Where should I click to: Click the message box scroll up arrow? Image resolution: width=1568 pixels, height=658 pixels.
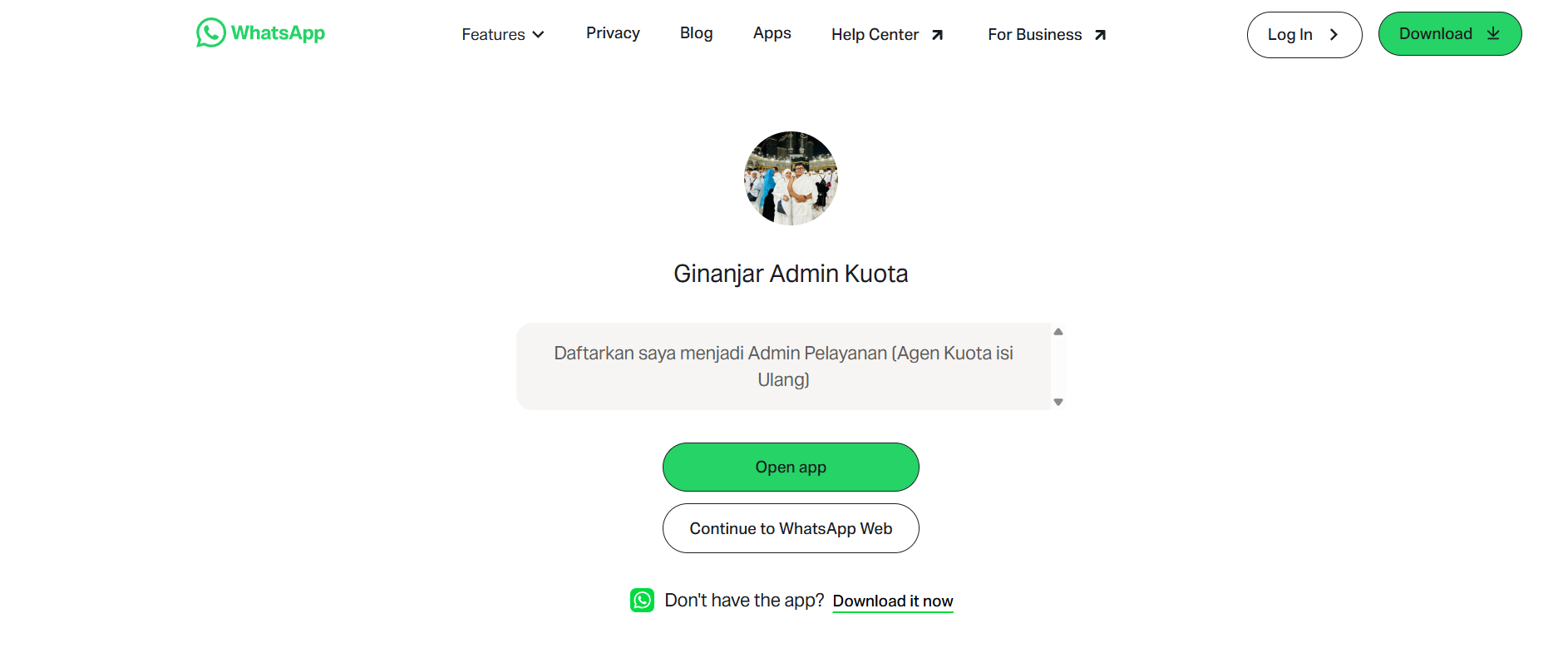click(x=1058, y=331)
